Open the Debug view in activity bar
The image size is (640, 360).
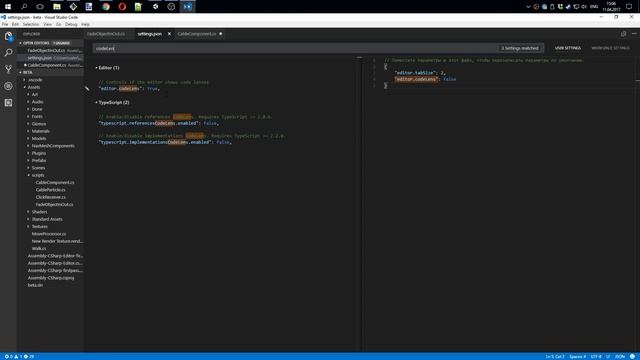[8, 86]
